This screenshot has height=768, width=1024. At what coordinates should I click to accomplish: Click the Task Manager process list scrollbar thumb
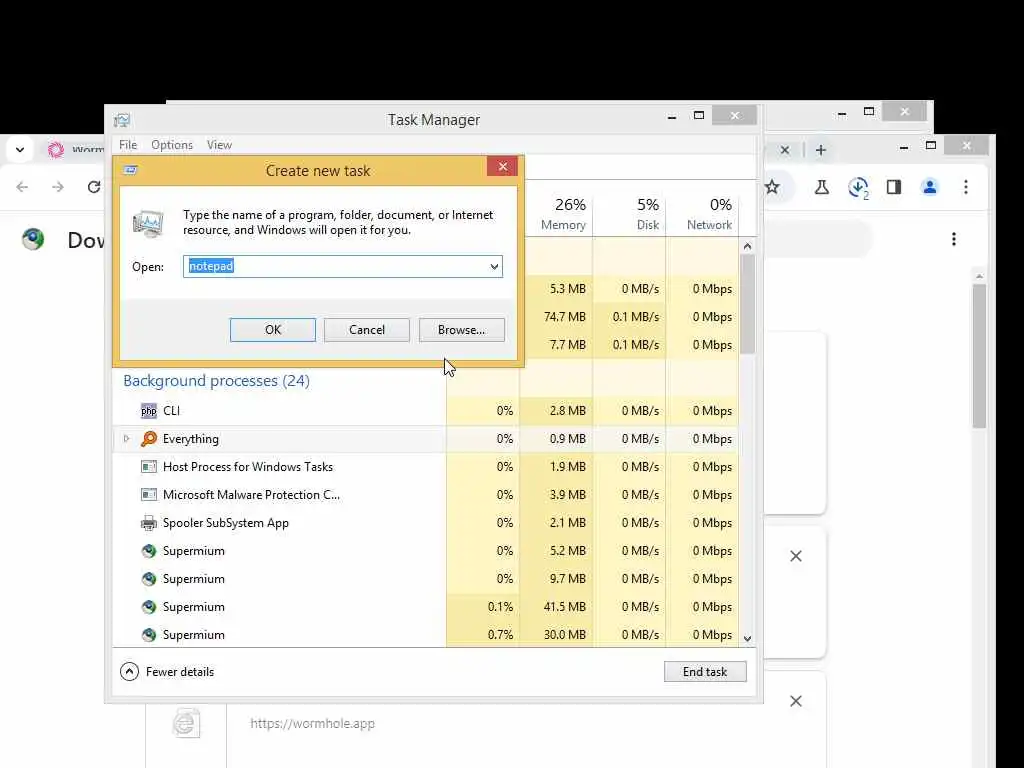748,304
